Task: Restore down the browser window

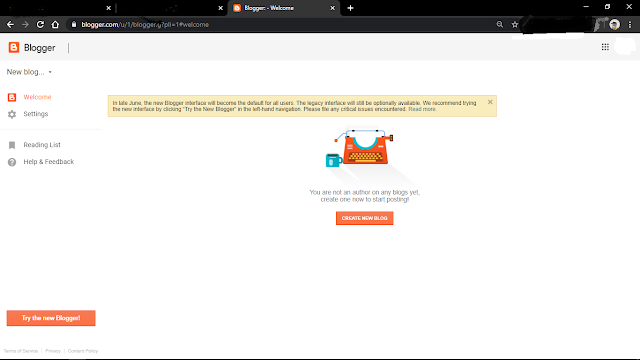Action: coord(607,7)
